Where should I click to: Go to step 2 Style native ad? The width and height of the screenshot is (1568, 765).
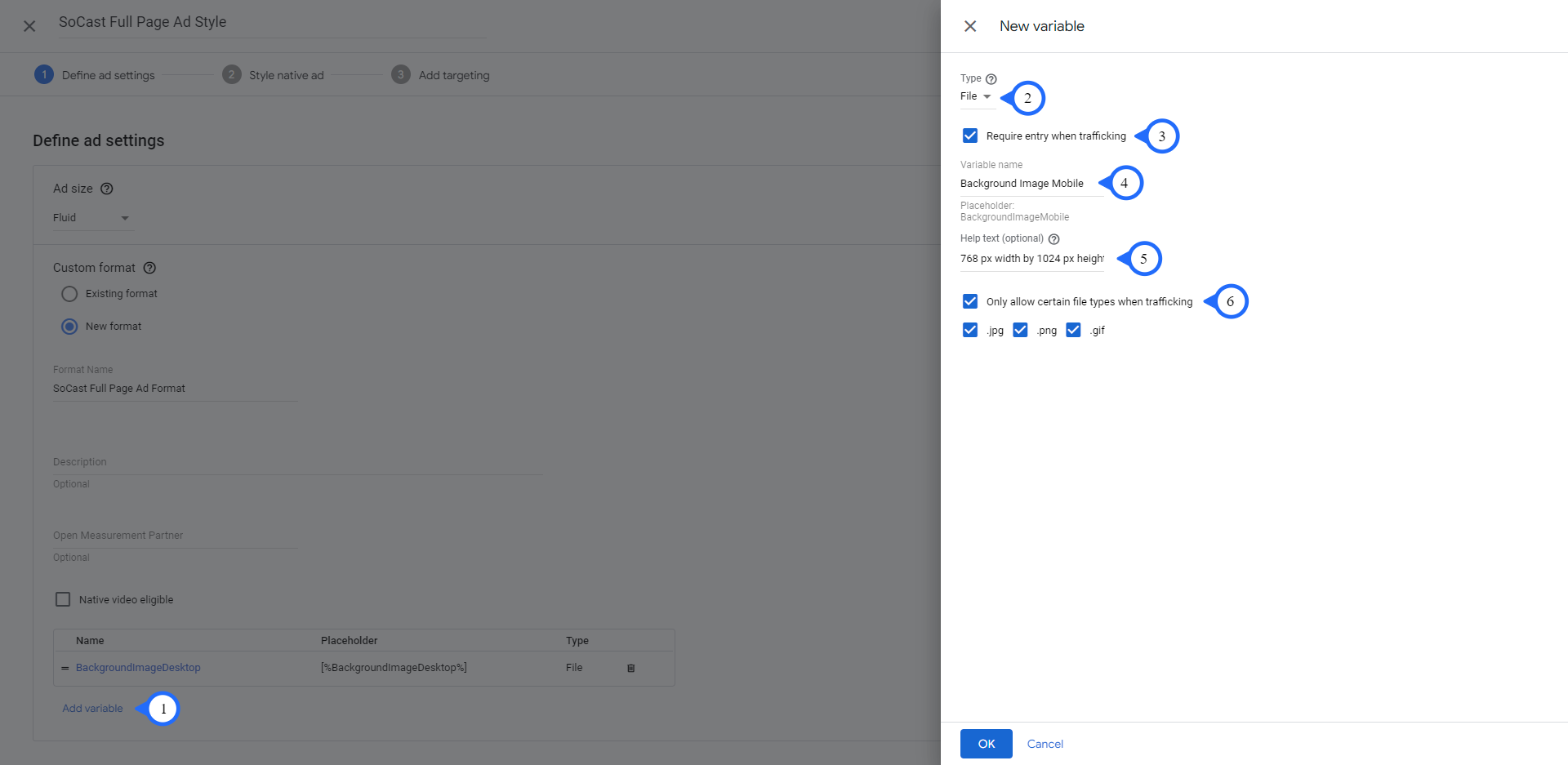pos(274,75)
